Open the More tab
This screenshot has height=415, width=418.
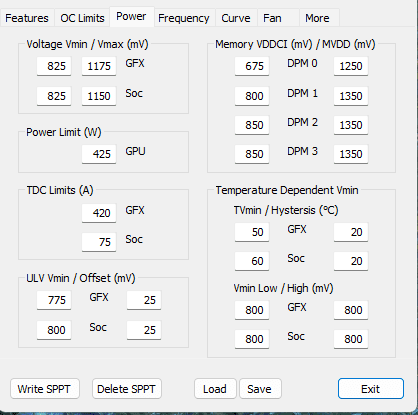(319, 18)
